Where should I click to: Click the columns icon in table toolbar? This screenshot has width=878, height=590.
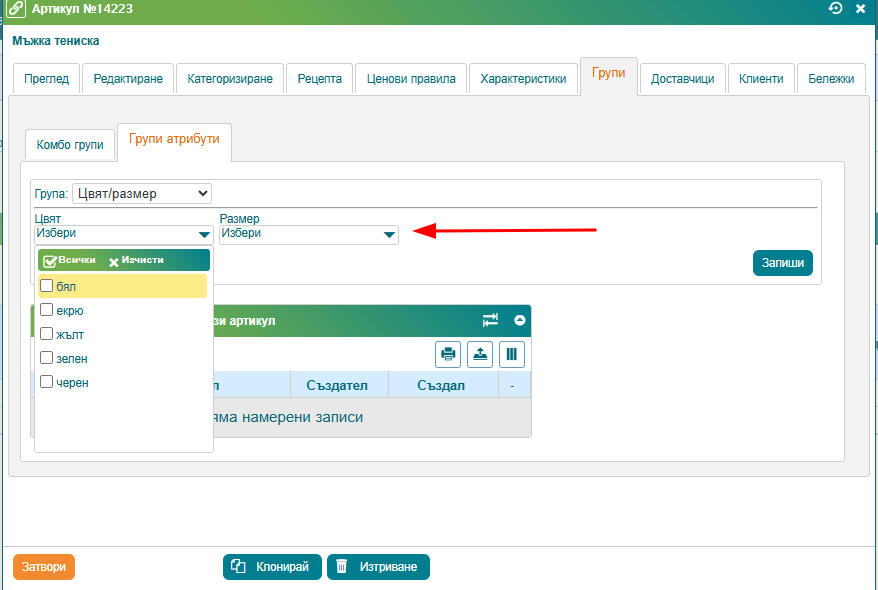pos(512,354)
